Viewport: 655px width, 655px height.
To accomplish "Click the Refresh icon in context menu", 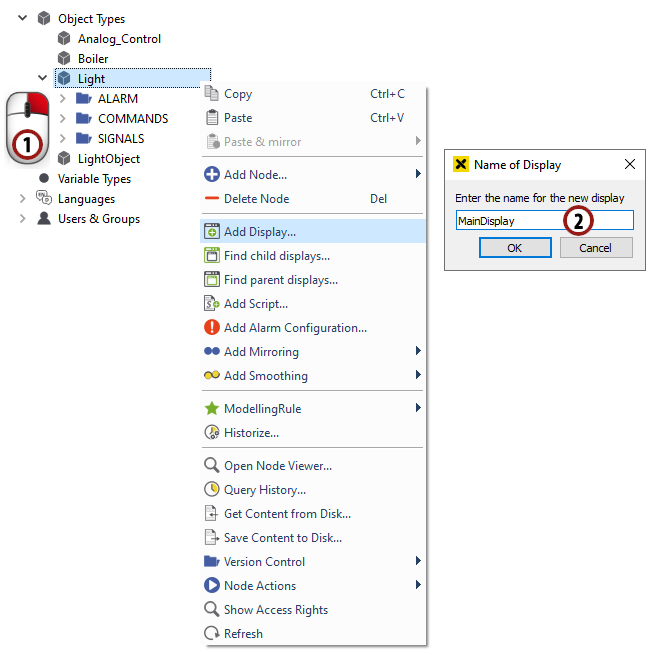I will tap(211, 633).
